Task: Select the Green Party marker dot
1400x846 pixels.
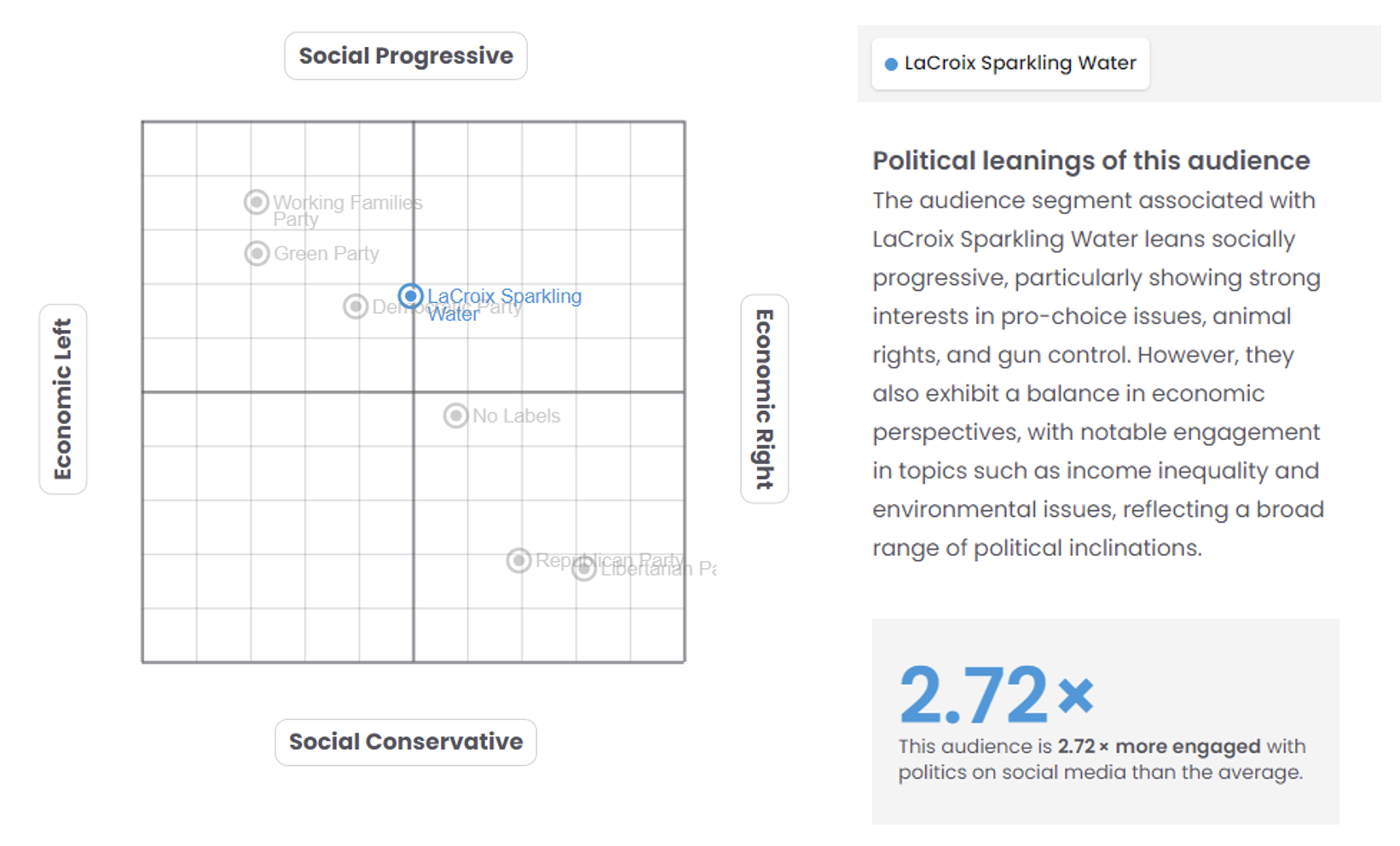Action: pos(257,253)
